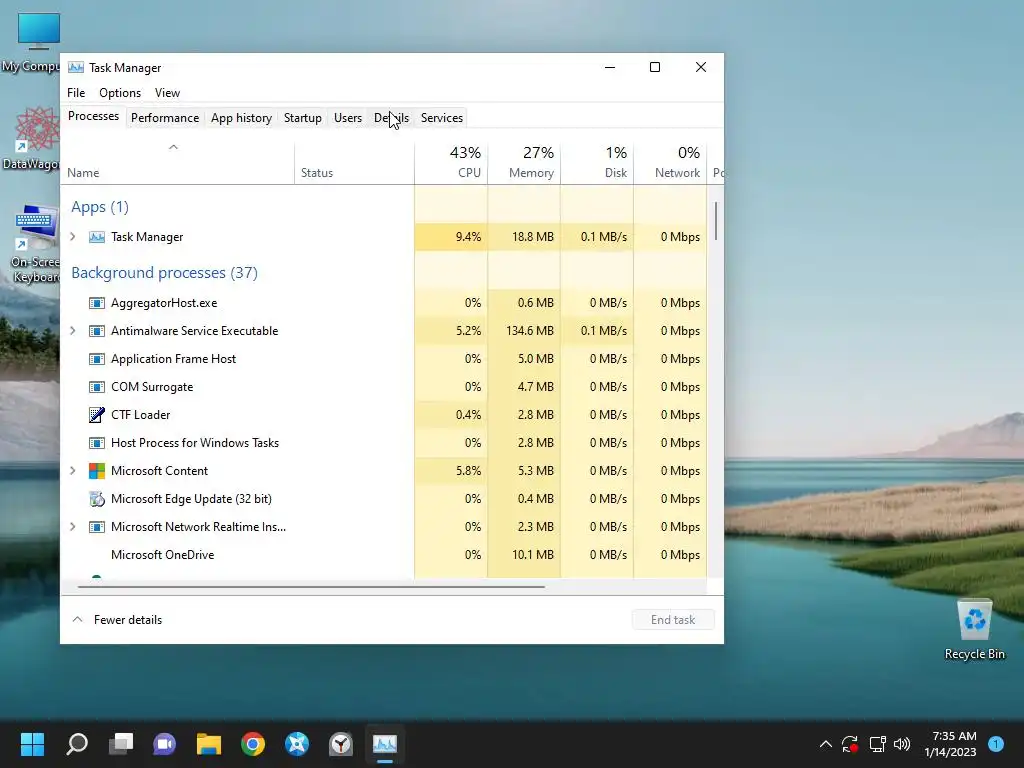Select the COM Surrogate process name
Screen dimensions: 1024x768
152,387
